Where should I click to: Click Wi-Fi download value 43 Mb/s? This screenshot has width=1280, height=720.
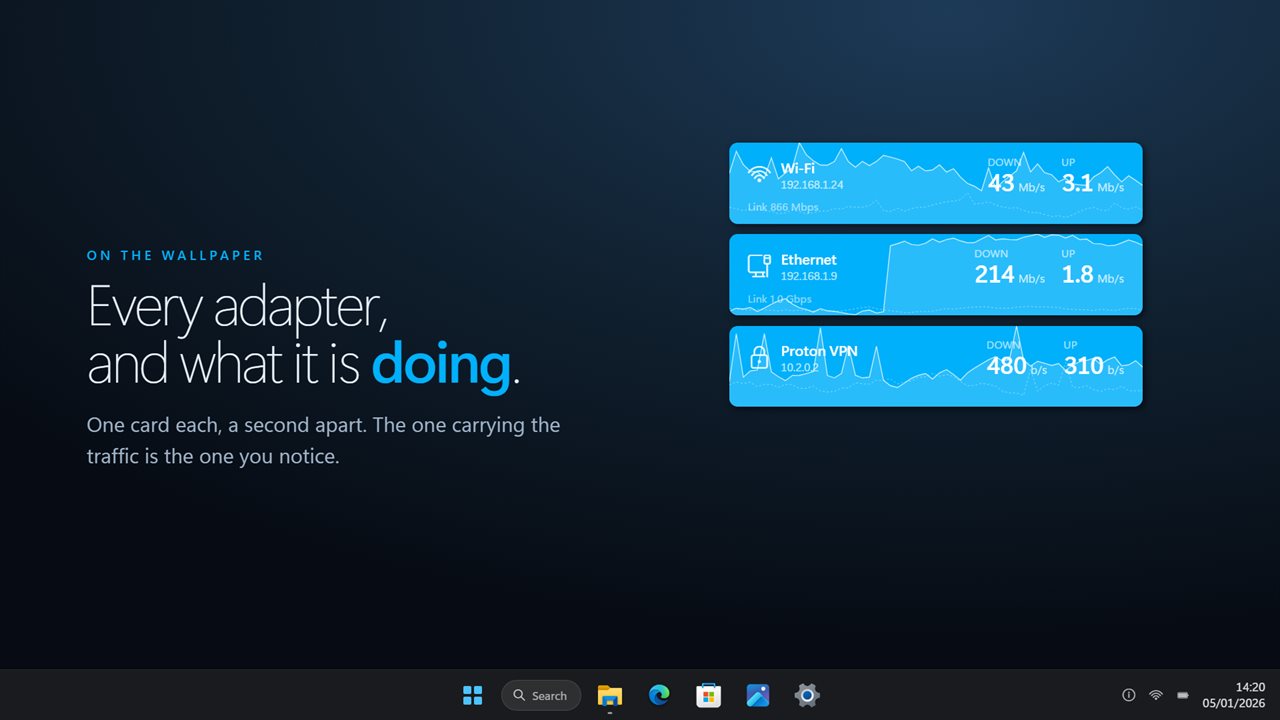[x=1016, y=184]
